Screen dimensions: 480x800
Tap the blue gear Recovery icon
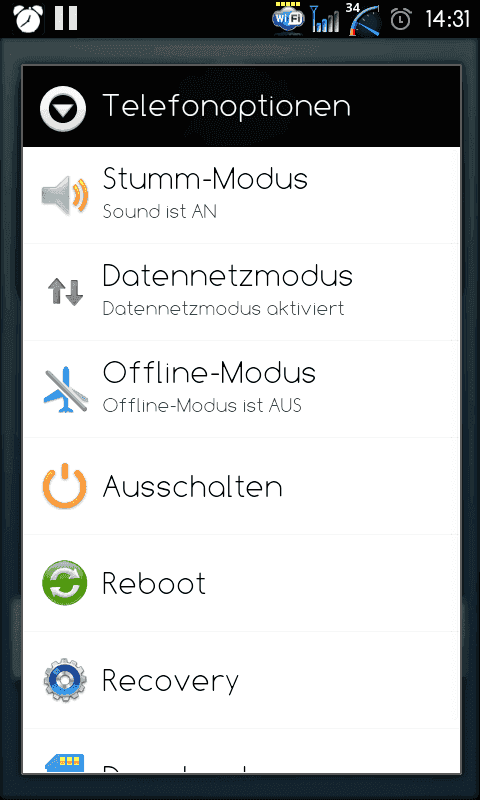pyautogui.click(x=65, y=680)
